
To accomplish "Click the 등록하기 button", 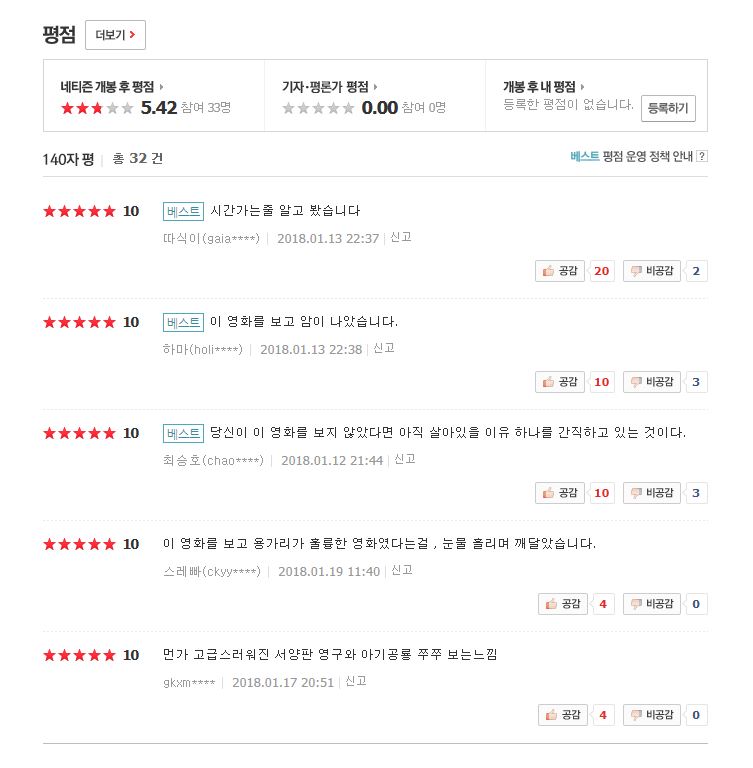I will tap(668, 108).
